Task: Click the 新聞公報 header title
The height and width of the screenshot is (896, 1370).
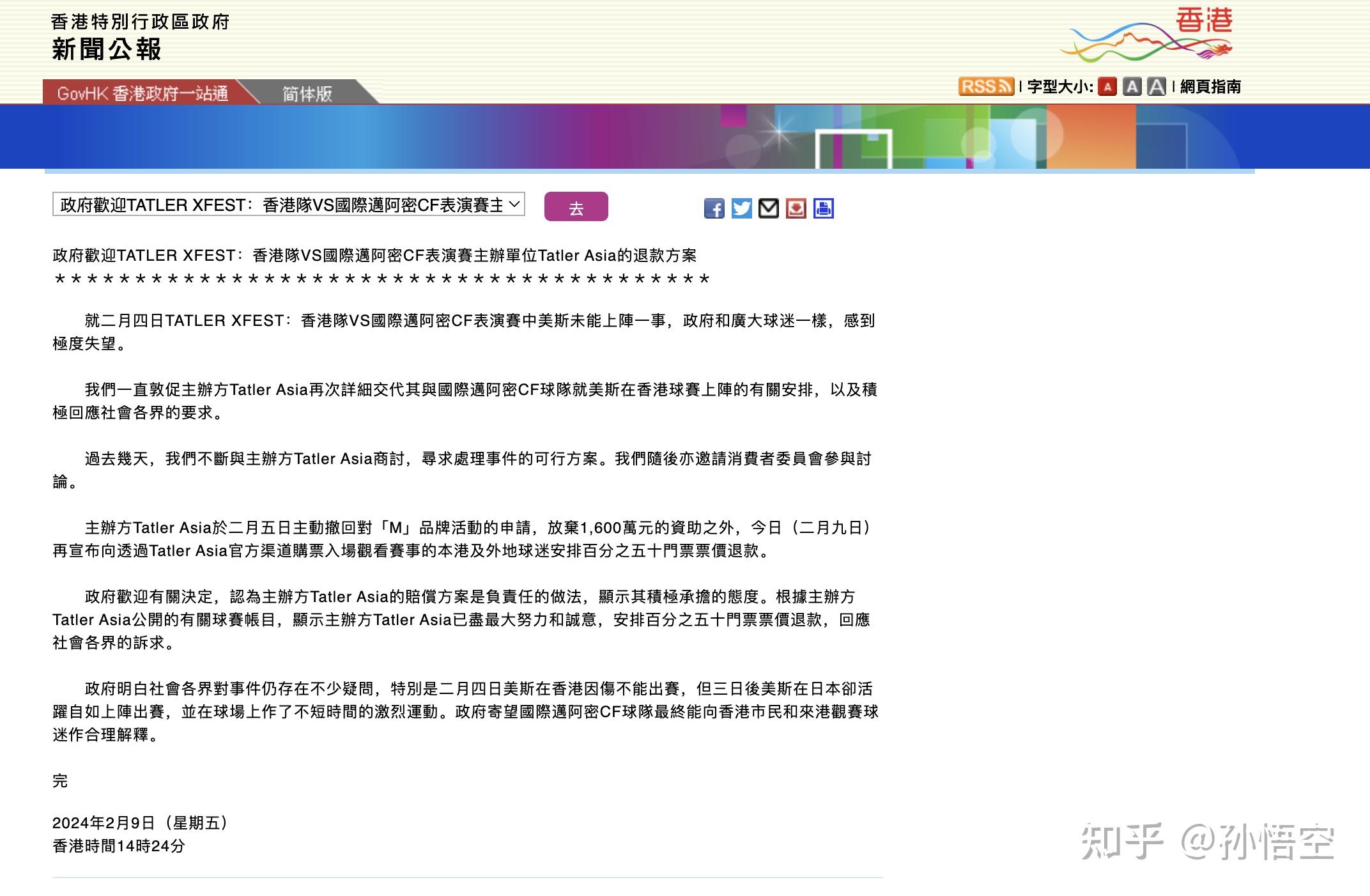Action: tap(106, 49)
